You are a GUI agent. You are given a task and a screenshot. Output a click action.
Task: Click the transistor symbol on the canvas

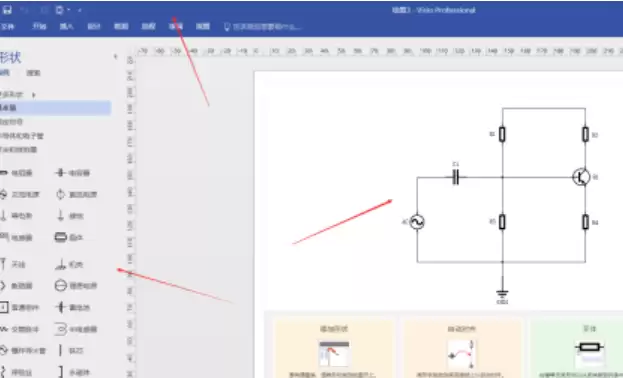pos(581,177)
